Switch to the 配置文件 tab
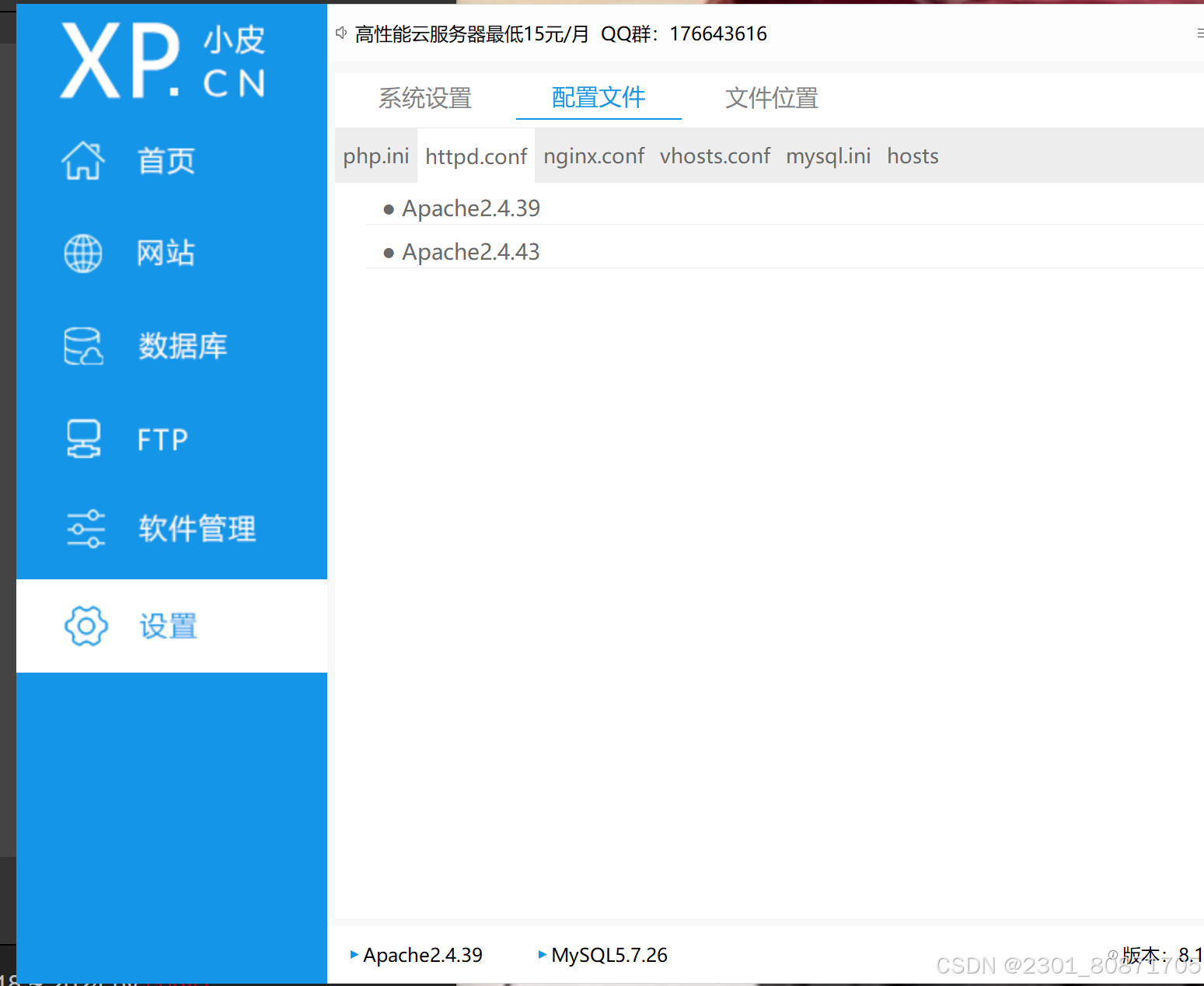 pyautogui.click(x=599, y=98)
